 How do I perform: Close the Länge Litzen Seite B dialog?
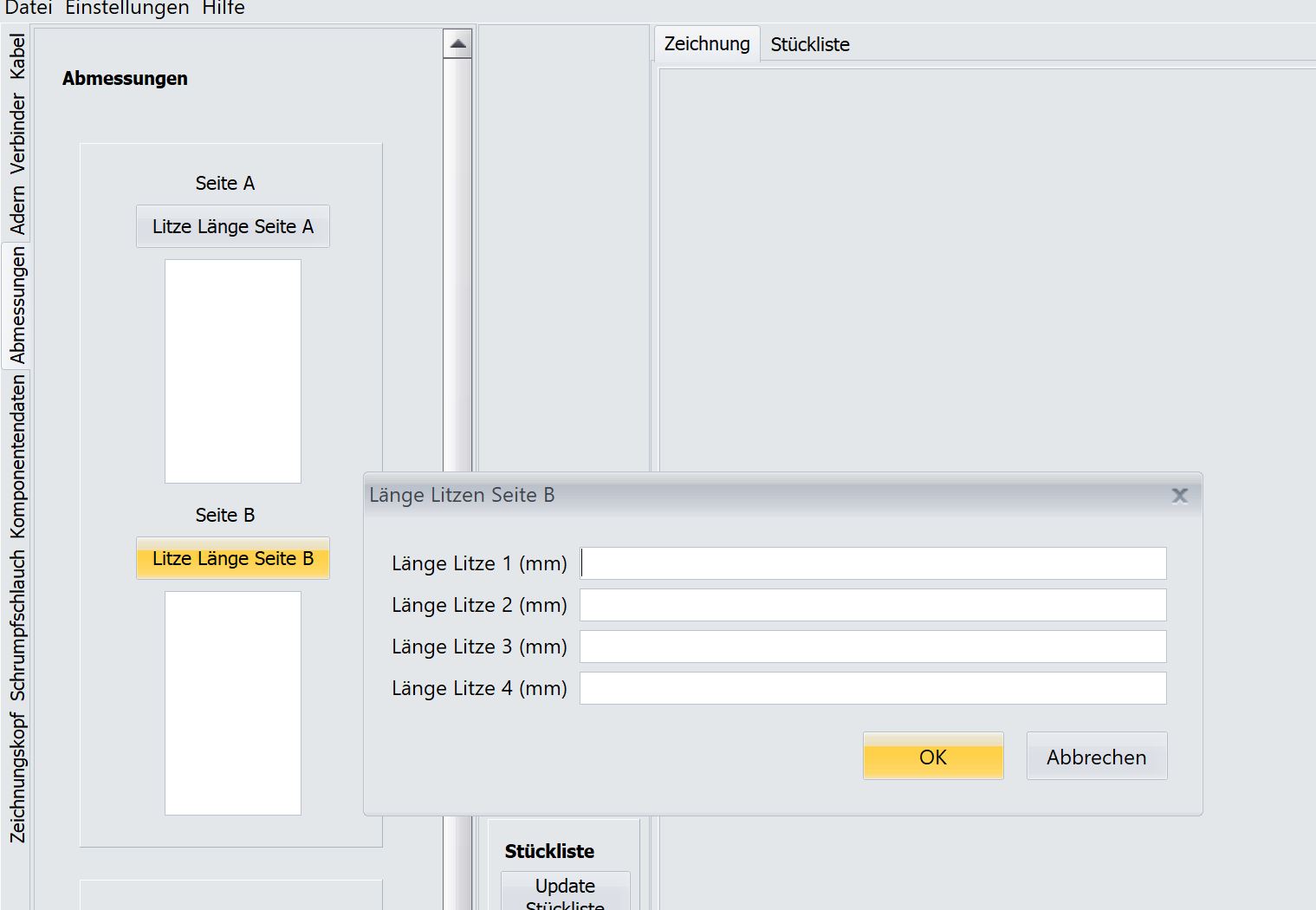tap(1179, 496)
